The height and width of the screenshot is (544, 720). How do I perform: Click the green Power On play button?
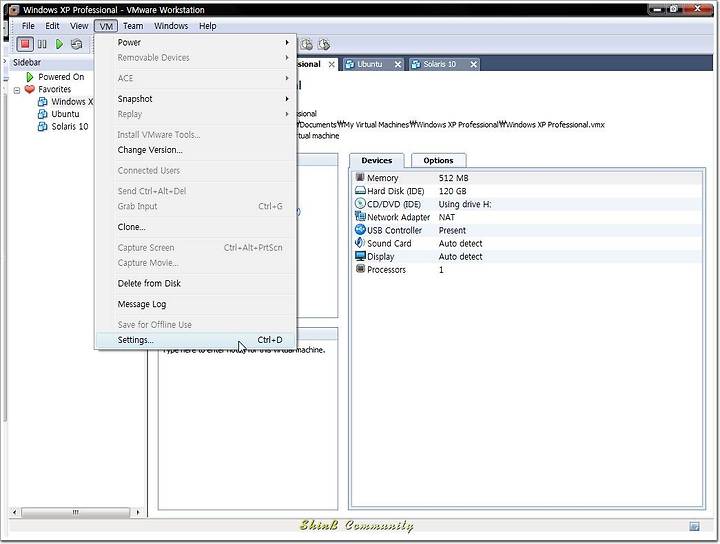point(59,44)
